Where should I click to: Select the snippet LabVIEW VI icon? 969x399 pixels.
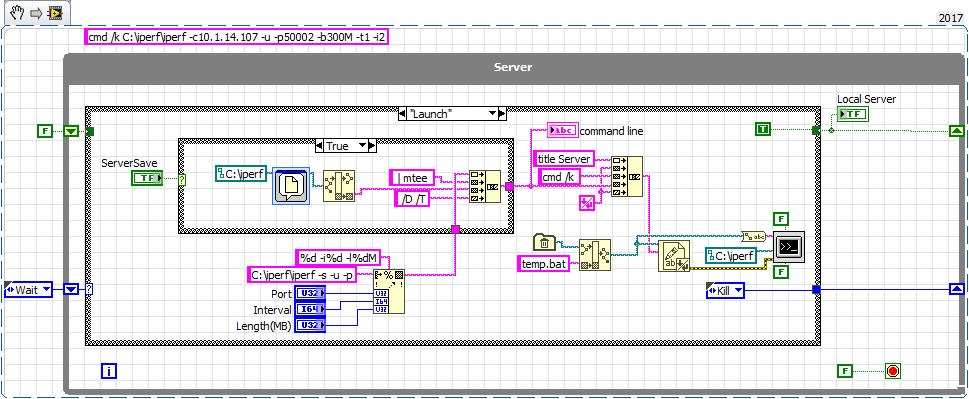(56, 14)
